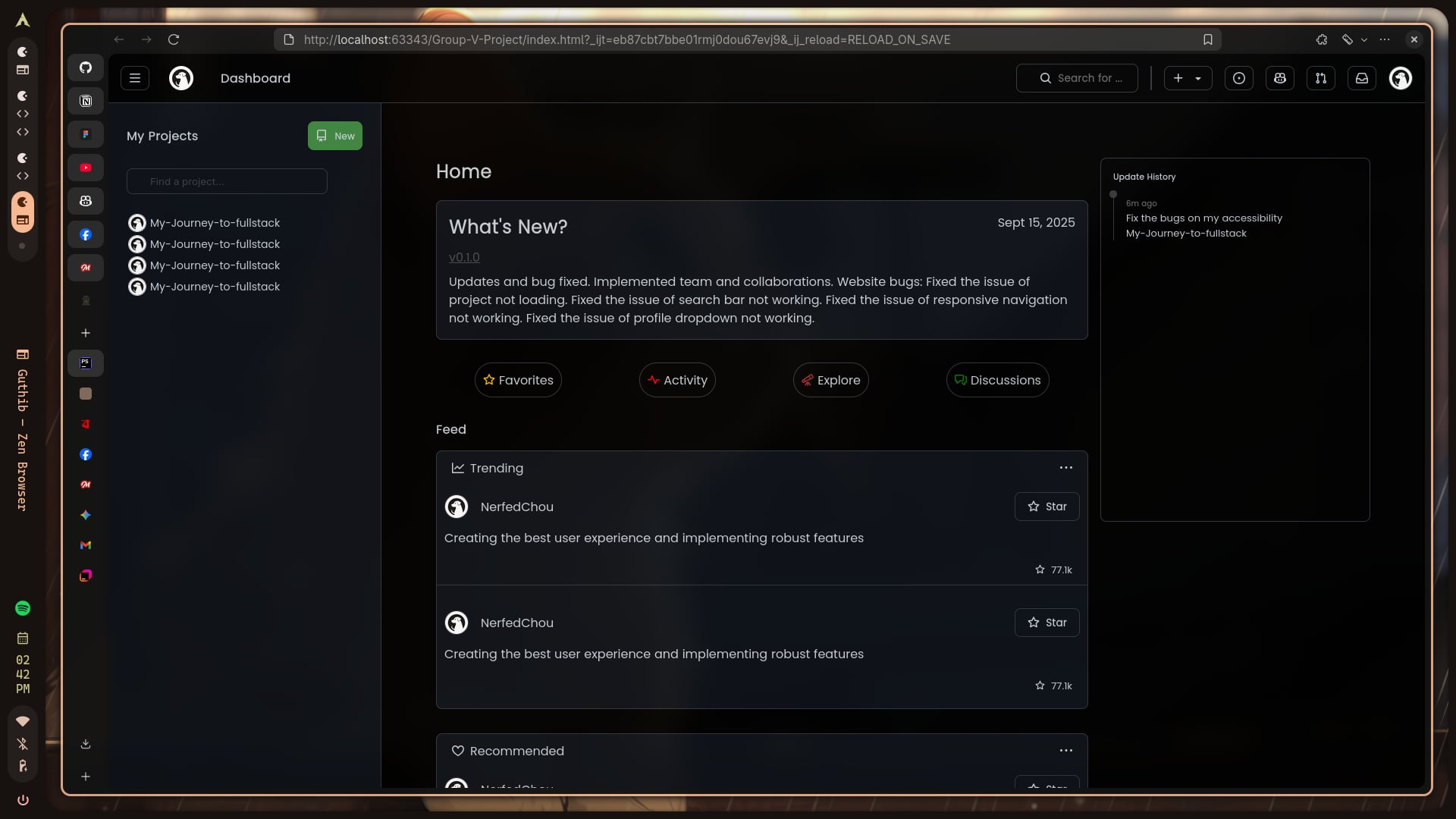This screenshot has height=819, width=1456.
Task: Star the first NerfedChou trending post
Action: coord(1046,507)
